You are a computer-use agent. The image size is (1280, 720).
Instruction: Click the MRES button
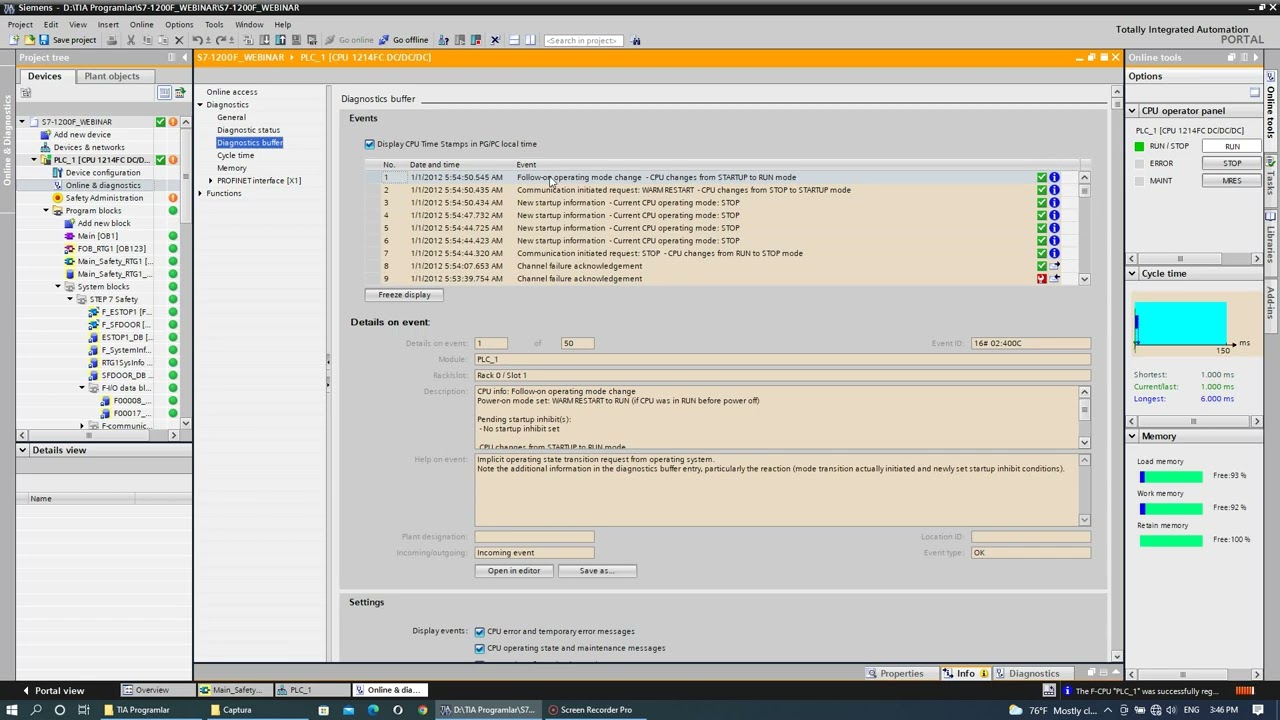point(1232,181)
